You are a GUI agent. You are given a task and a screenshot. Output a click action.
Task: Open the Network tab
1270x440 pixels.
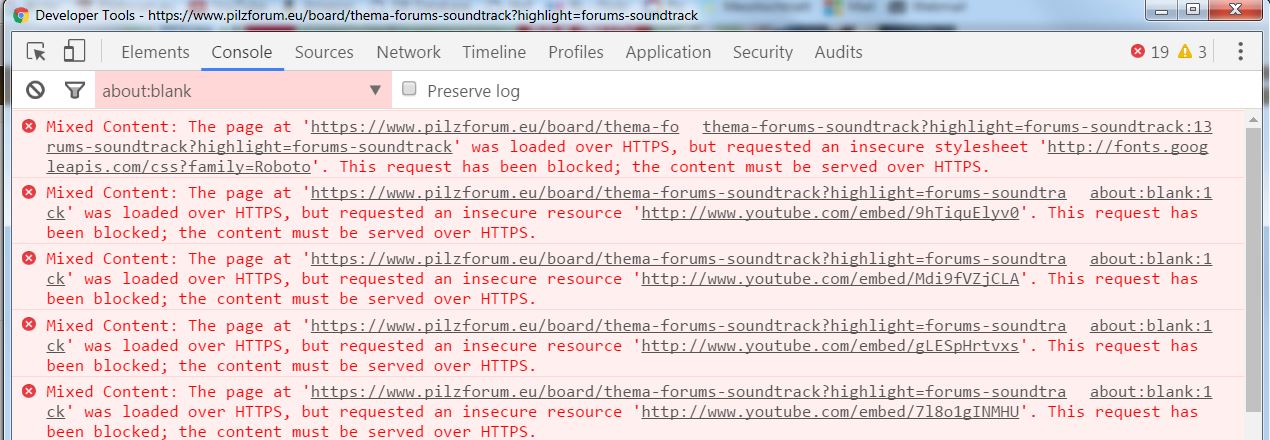tap(408, 52)
